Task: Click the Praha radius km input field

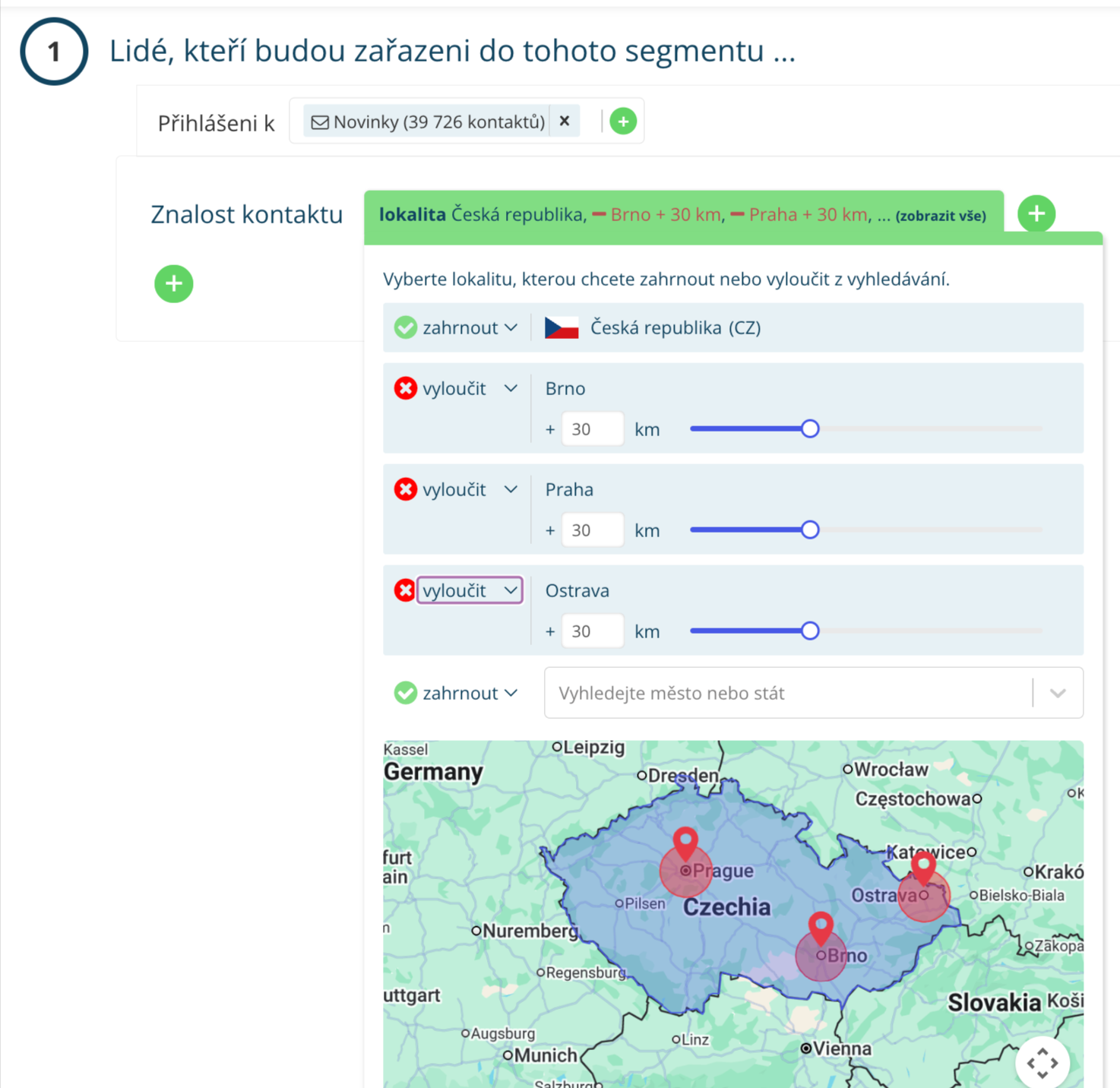Action: [x=593, y=530]
